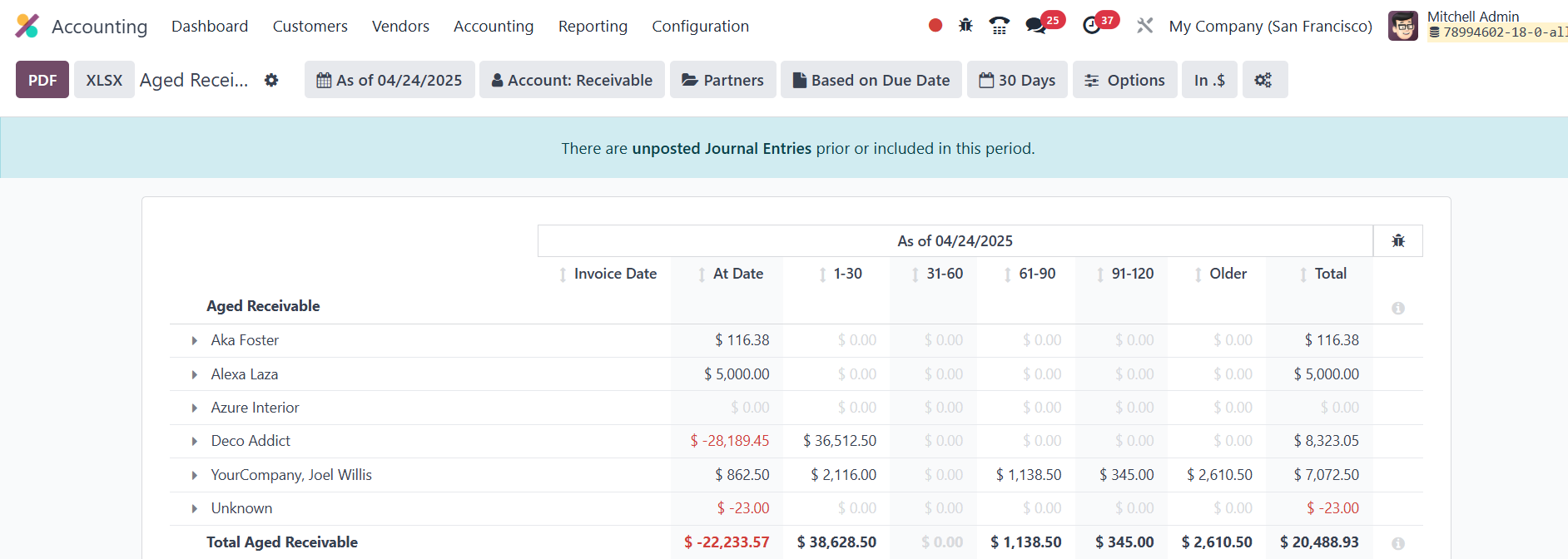The width and height of the screenshot is (1568, 559).
Task: Expand the Aka Foster row
Action: 195,341
